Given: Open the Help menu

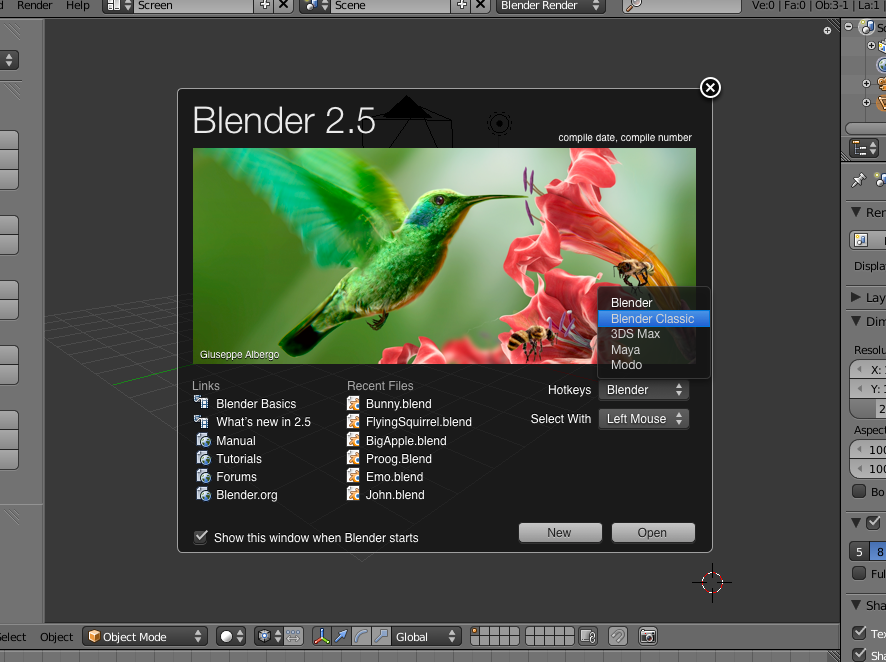Looking at the screenshot, I should click(x=78, y=5).
